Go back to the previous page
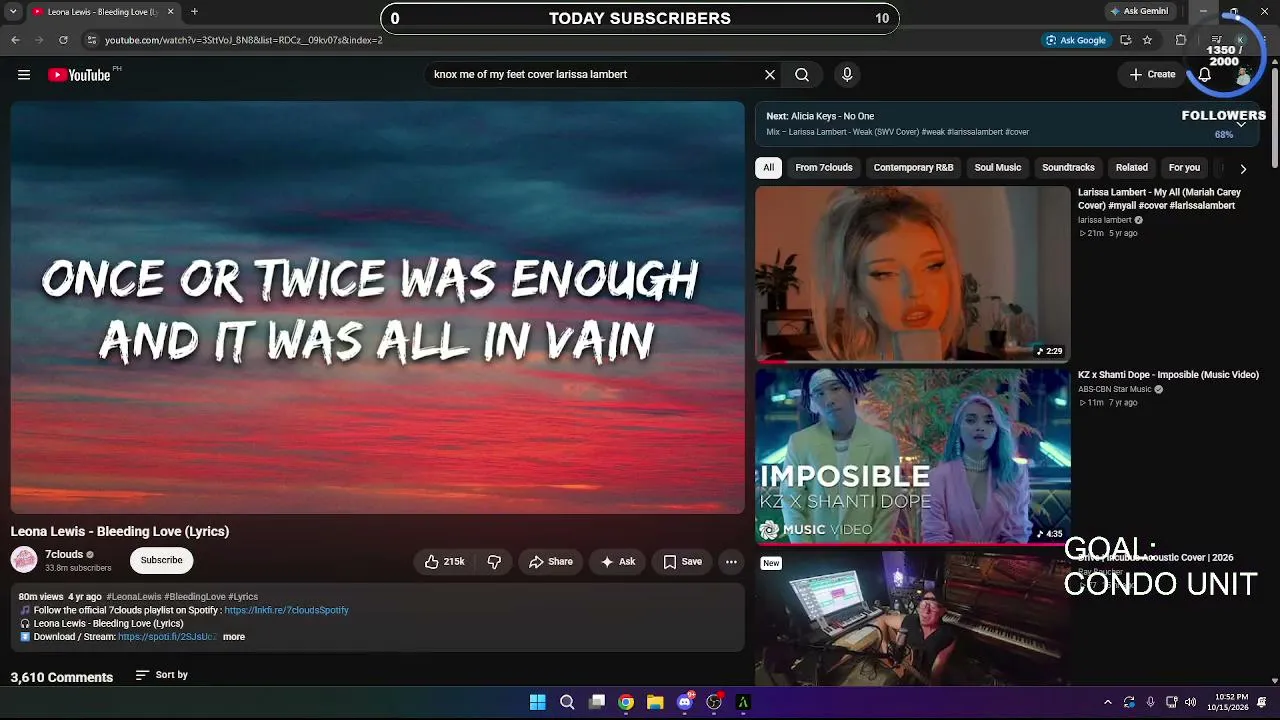 click(x=15, y=40)
